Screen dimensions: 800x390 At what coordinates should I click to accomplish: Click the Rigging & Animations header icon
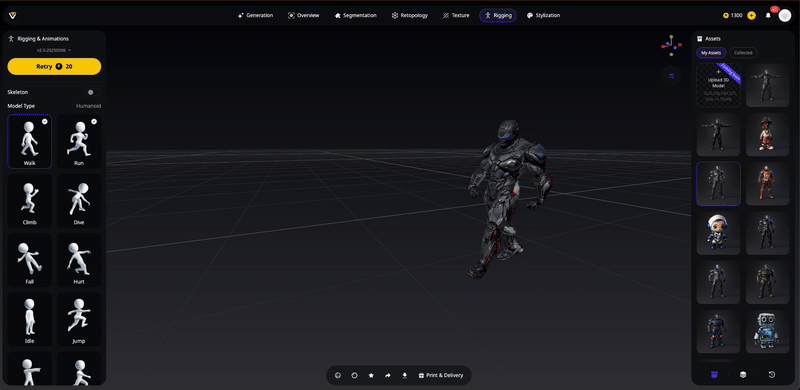(x=11, y=39)
